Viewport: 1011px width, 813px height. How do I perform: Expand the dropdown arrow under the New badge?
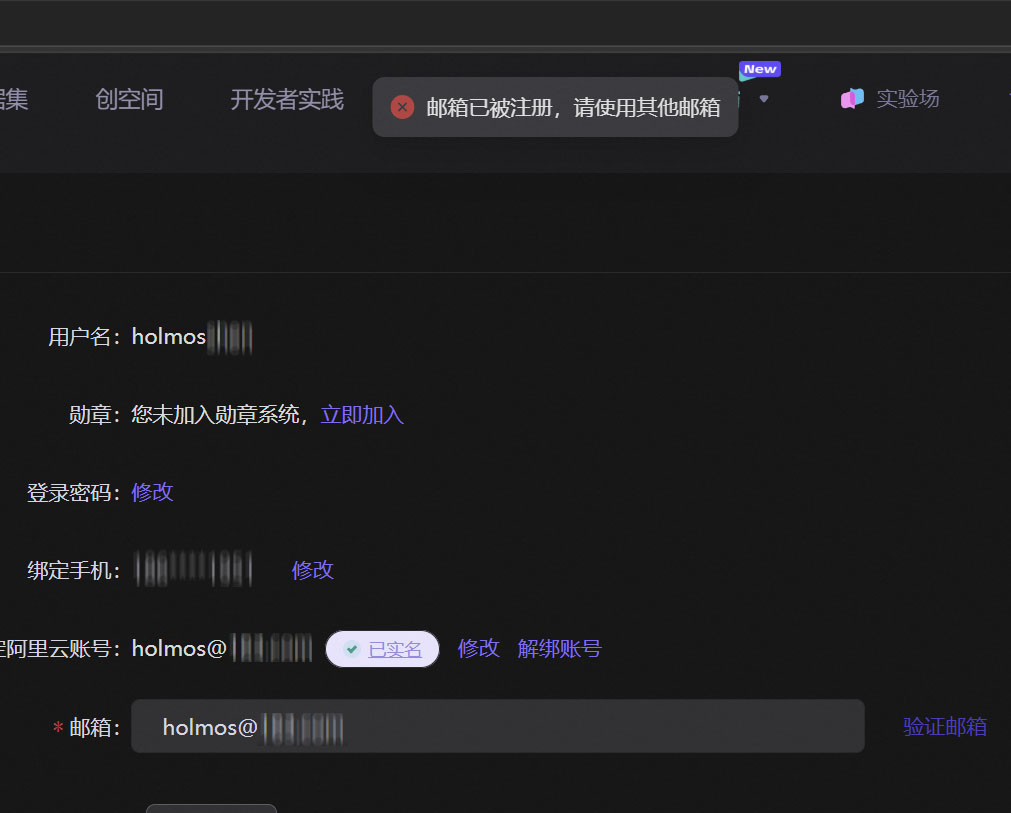764,99
